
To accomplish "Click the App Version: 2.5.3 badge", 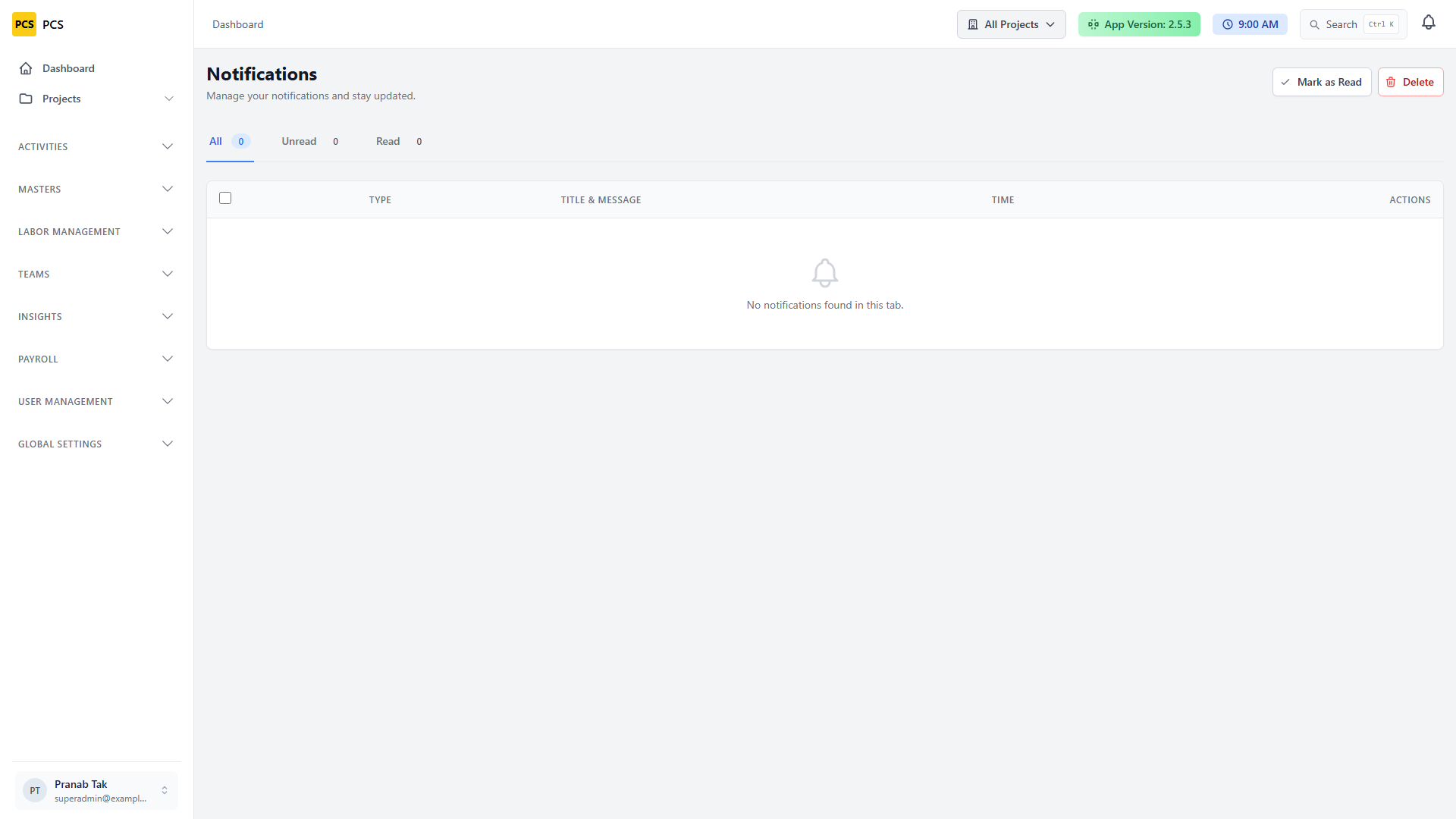I will [x=1139, y=24].
